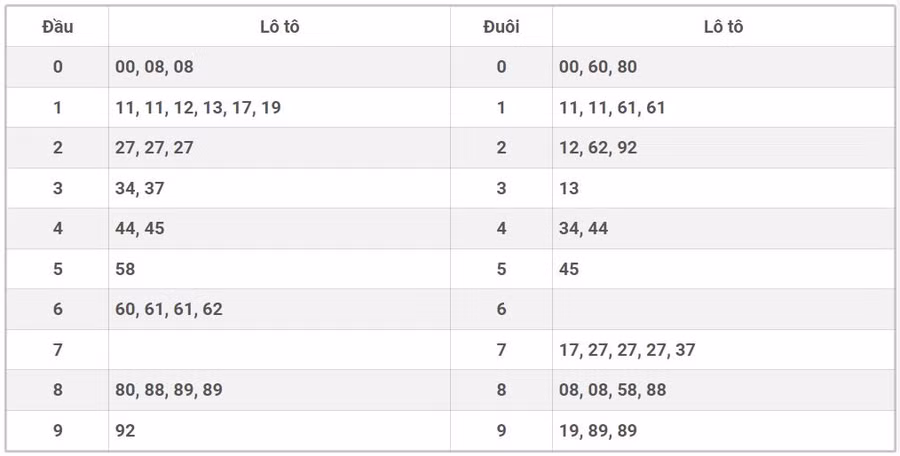Click the 60, 61, 61, 62 cell

point(169,309)
